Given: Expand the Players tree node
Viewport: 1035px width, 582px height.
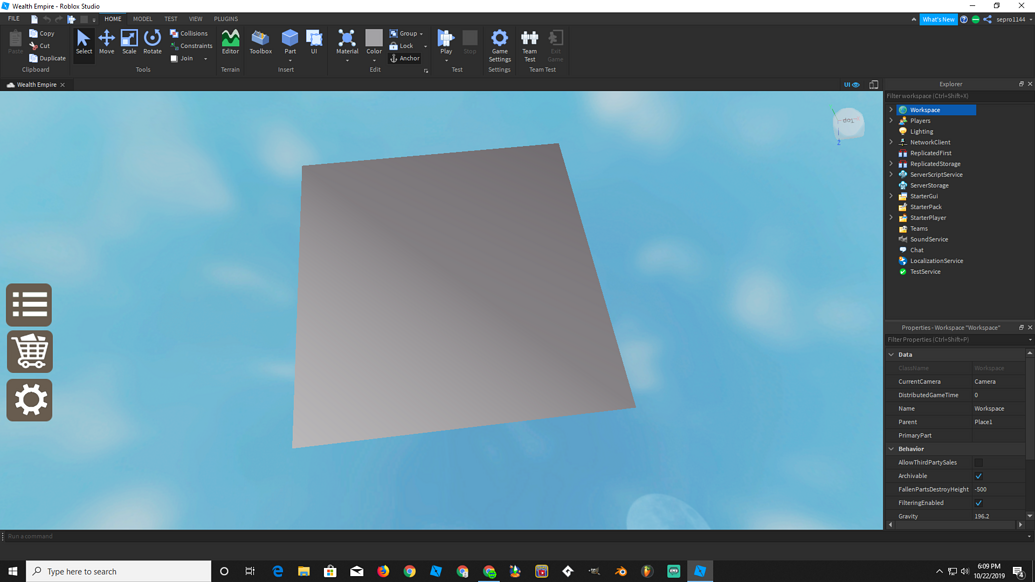Looking at the screenshot, I should pyautogui.click(x=891, y=121).
